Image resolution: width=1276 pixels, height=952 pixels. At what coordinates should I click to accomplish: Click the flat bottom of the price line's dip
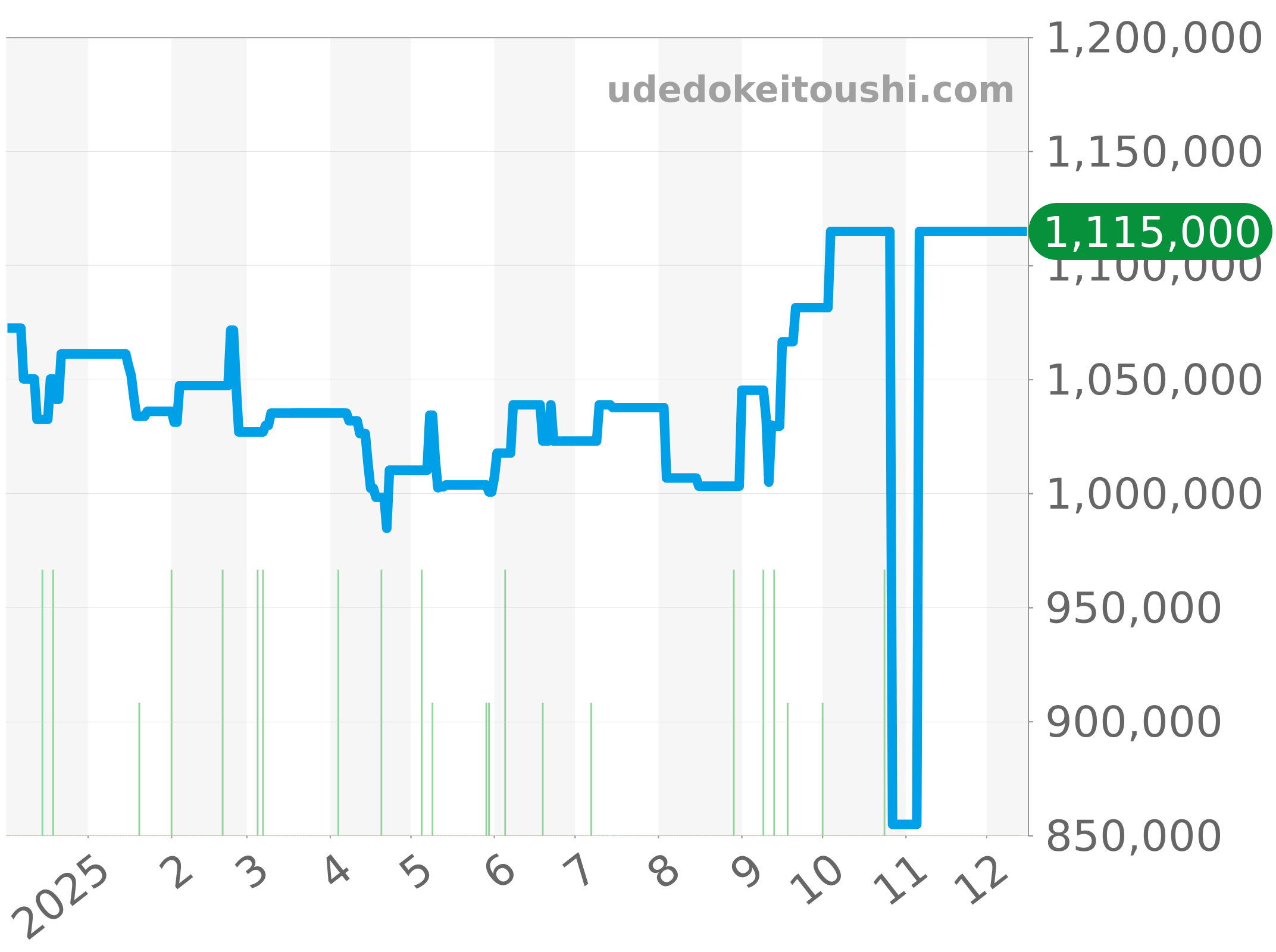click(904, 823)
